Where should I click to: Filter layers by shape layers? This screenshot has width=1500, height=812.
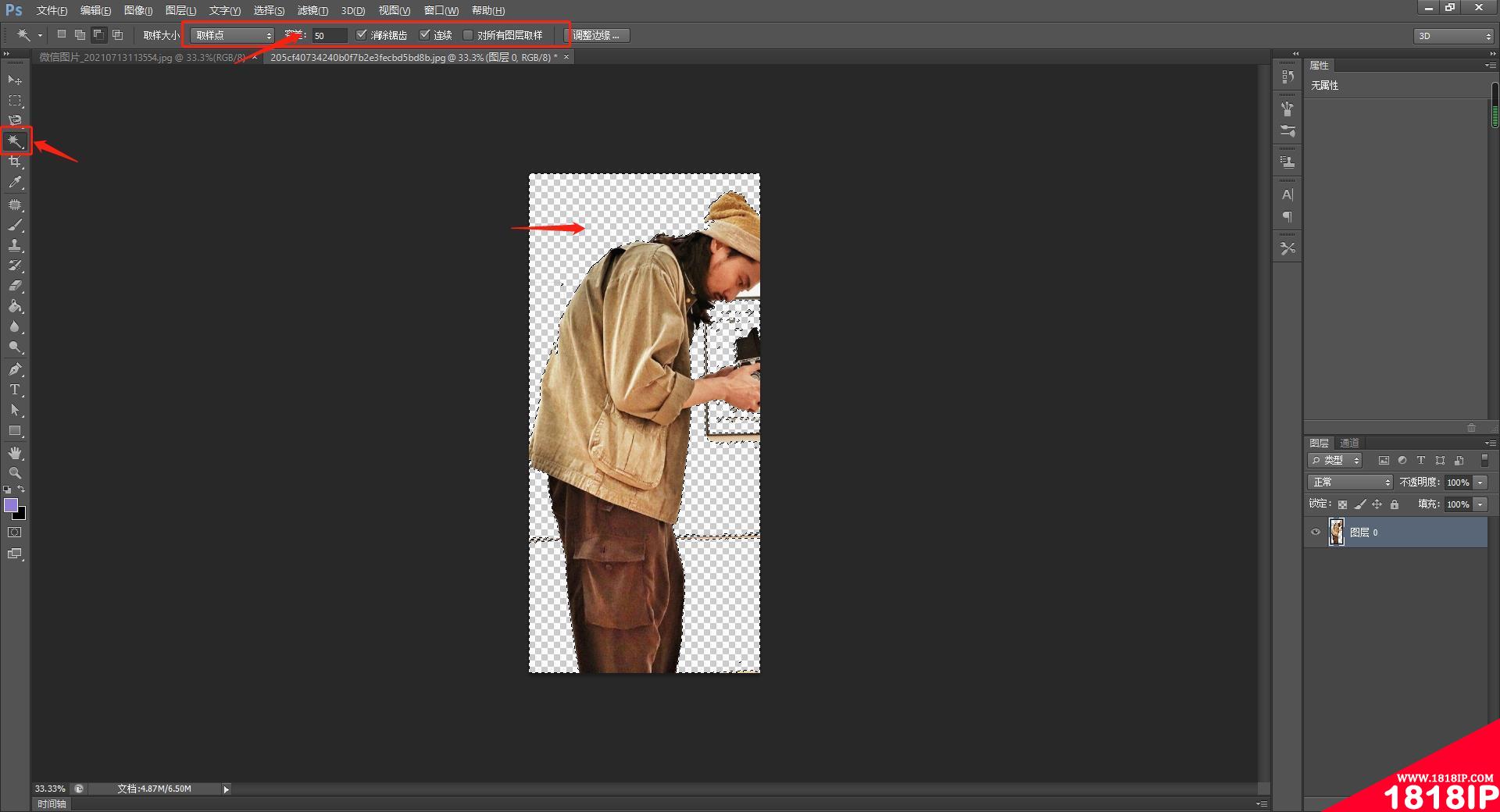(1440, 461)
